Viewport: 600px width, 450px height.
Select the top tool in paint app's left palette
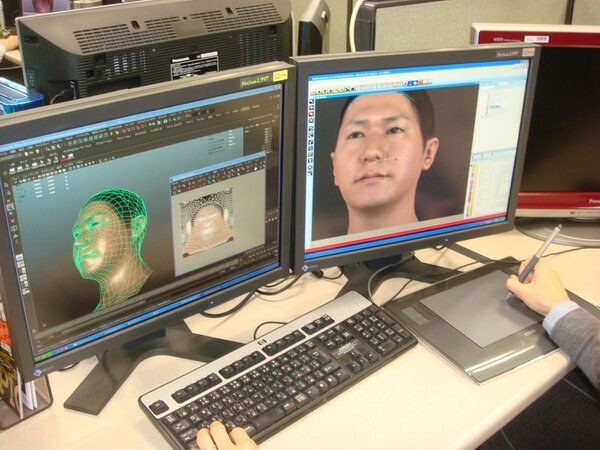(x=311, y=101)
